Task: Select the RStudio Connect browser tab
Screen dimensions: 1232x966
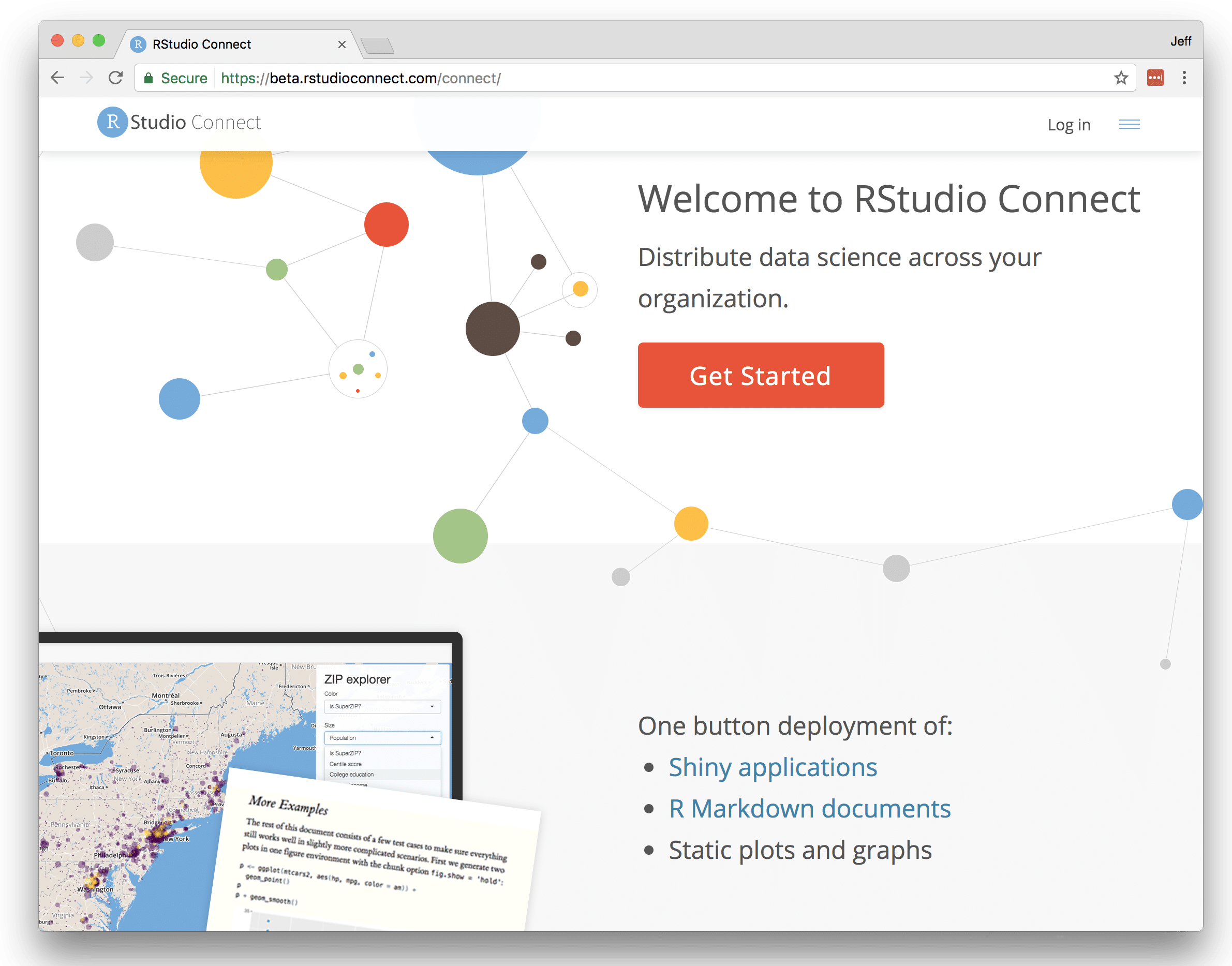Action: click(x=238, y=44)
